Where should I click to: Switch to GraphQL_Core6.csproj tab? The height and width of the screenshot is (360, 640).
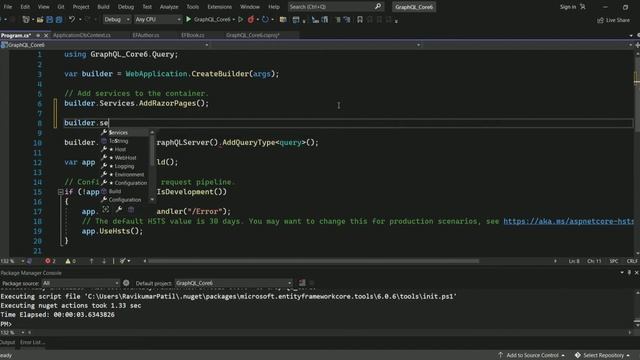(x=253, y=36)
